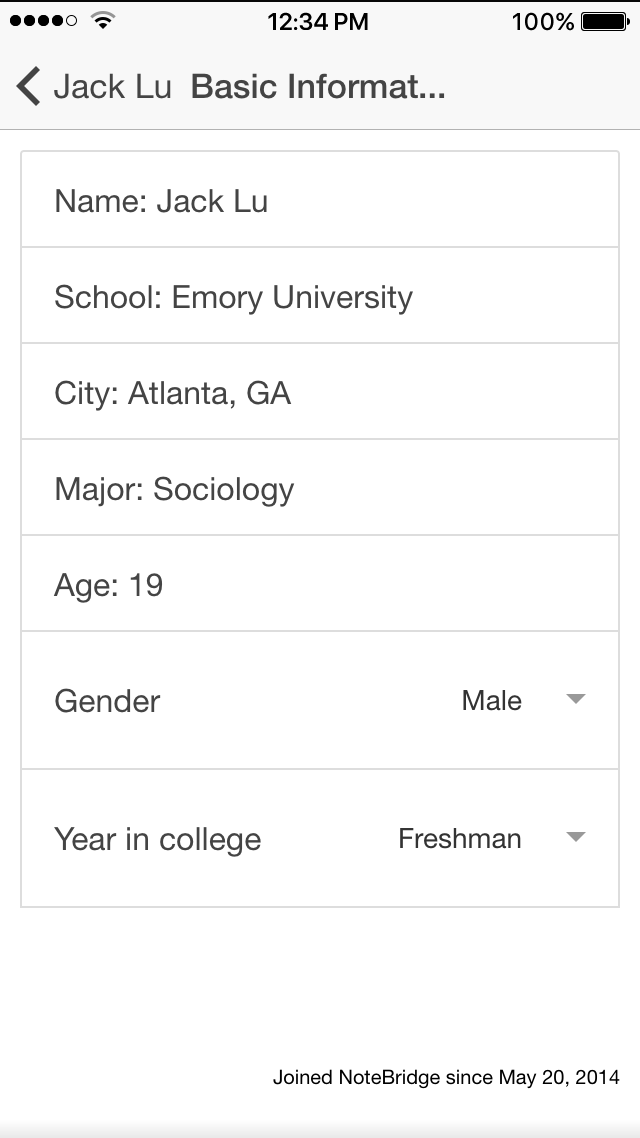
Task: Tap the Gender row label
Action: [107, 700]
